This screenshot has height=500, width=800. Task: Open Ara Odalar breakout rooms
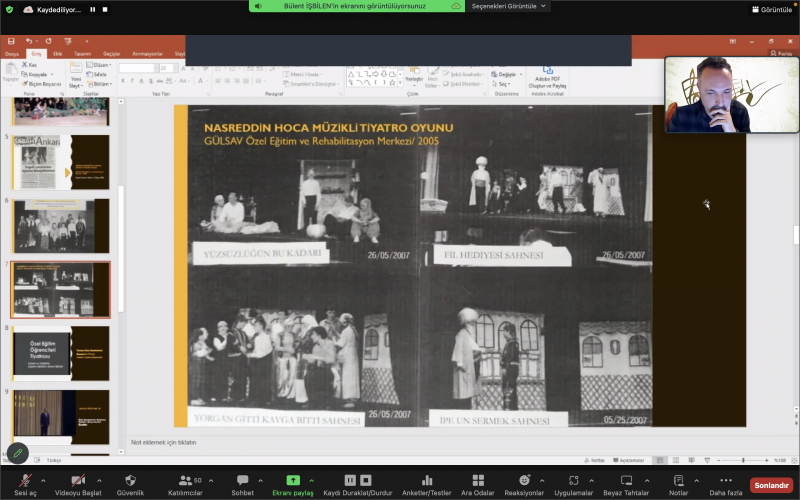pyautogui.click(x=478, y=485)
